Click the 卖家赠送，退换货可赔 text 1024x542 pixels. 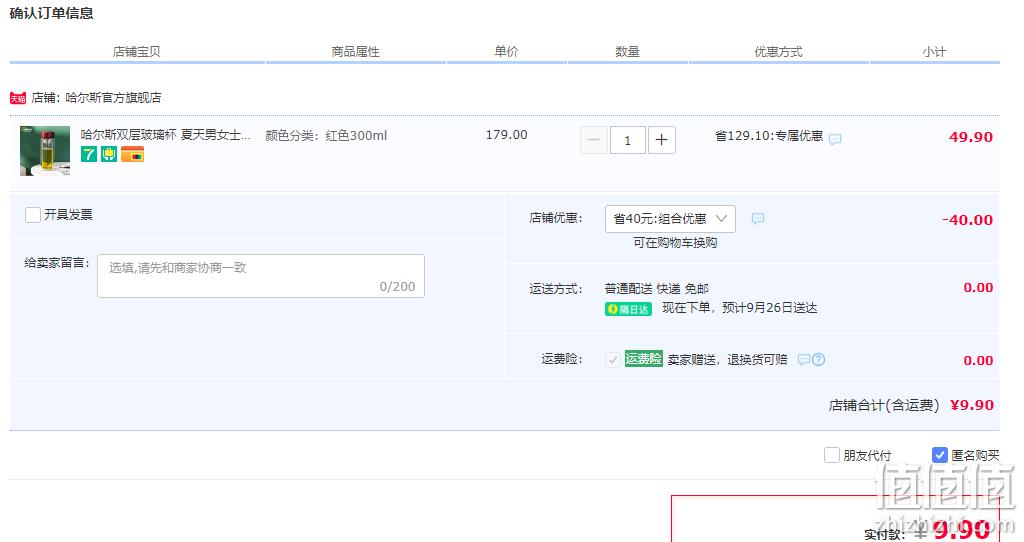pyautogui.click(x=728, y=360)
